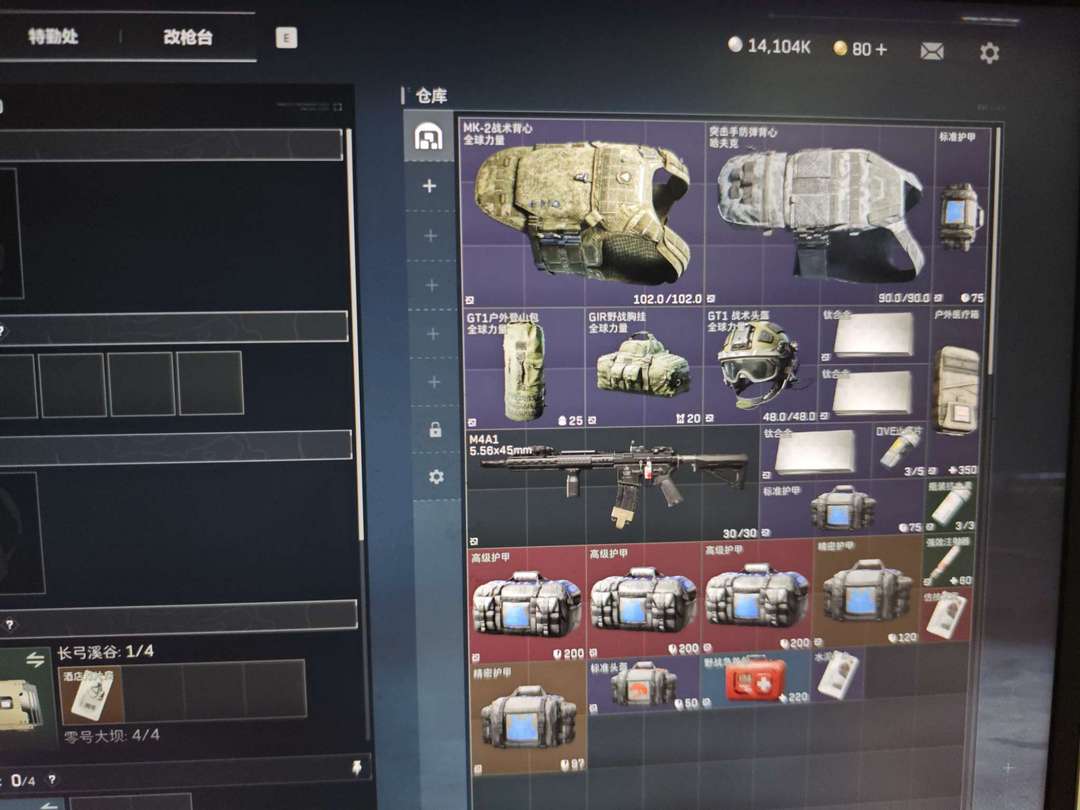Click the pin icon at panel bottom right
Image resolution: width=1080 pixels, height=810 pixels.
355,766
